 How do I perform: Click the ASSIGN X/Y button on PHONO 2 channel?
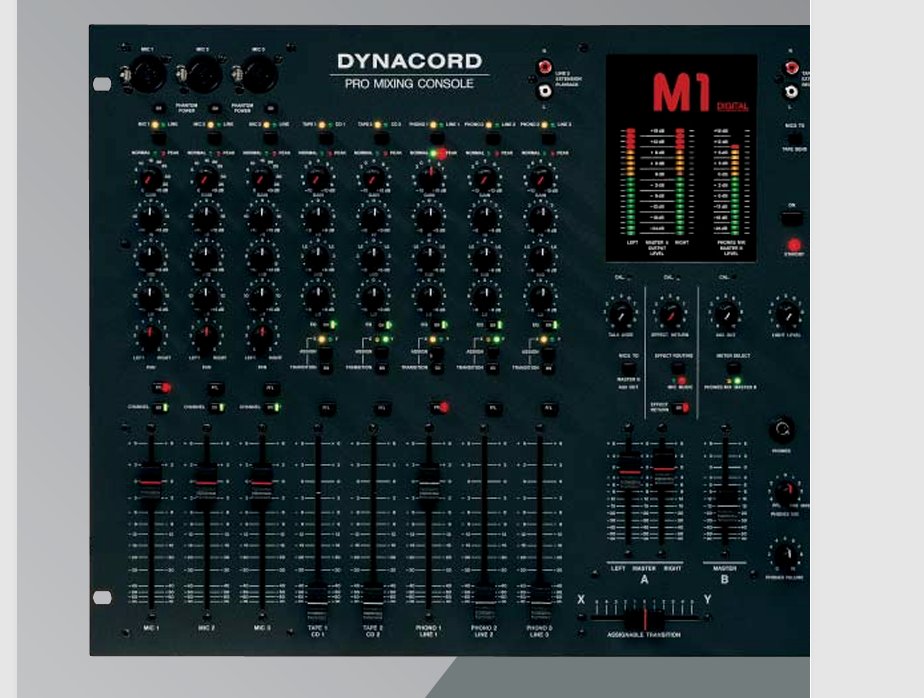point(493,353)
